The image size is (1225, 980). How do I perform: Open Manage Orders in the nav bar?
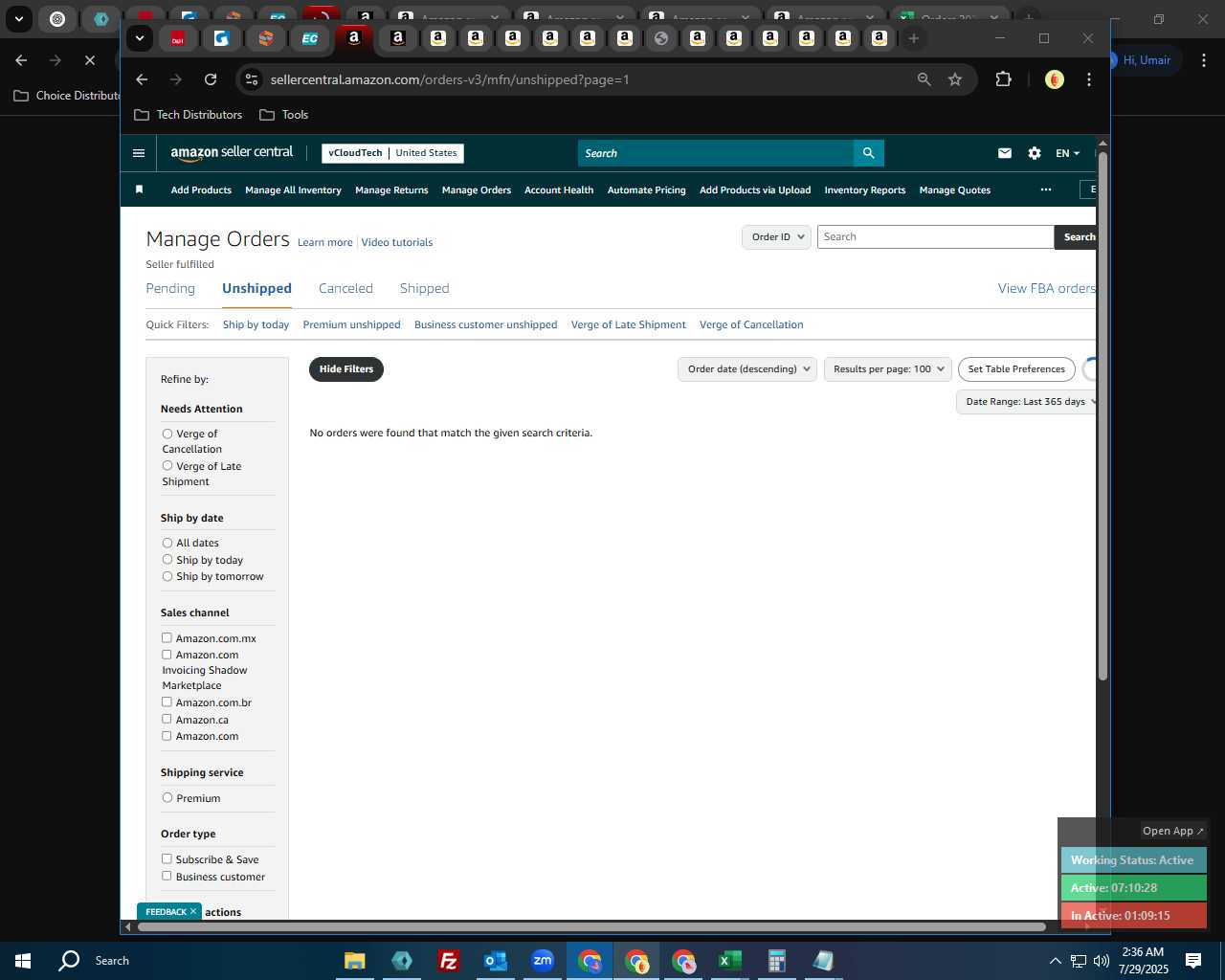point(477,190)
